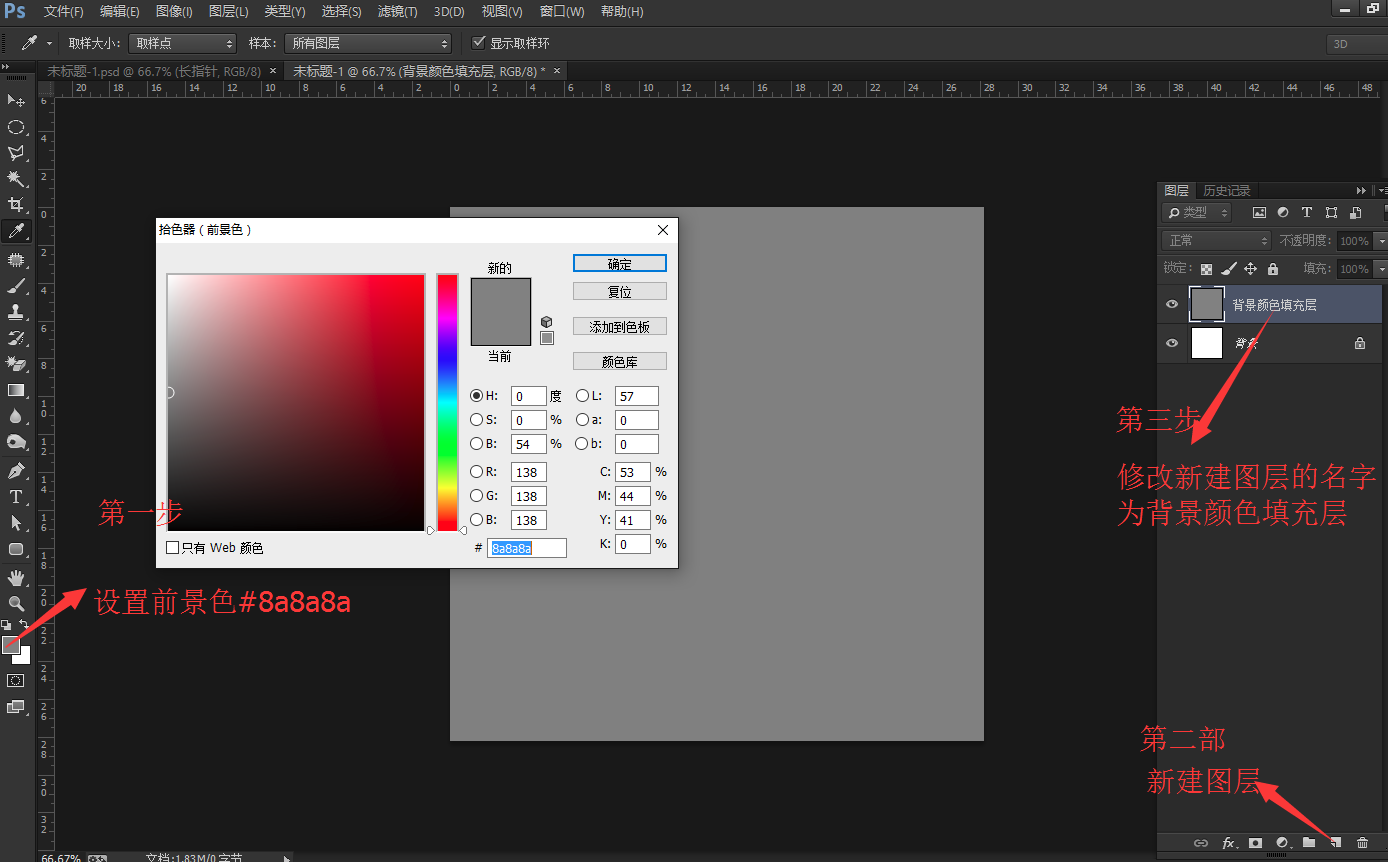This screenshot has height=862, width=1388.
Task: Select the Eraser tool
Action: click(16, 364)
